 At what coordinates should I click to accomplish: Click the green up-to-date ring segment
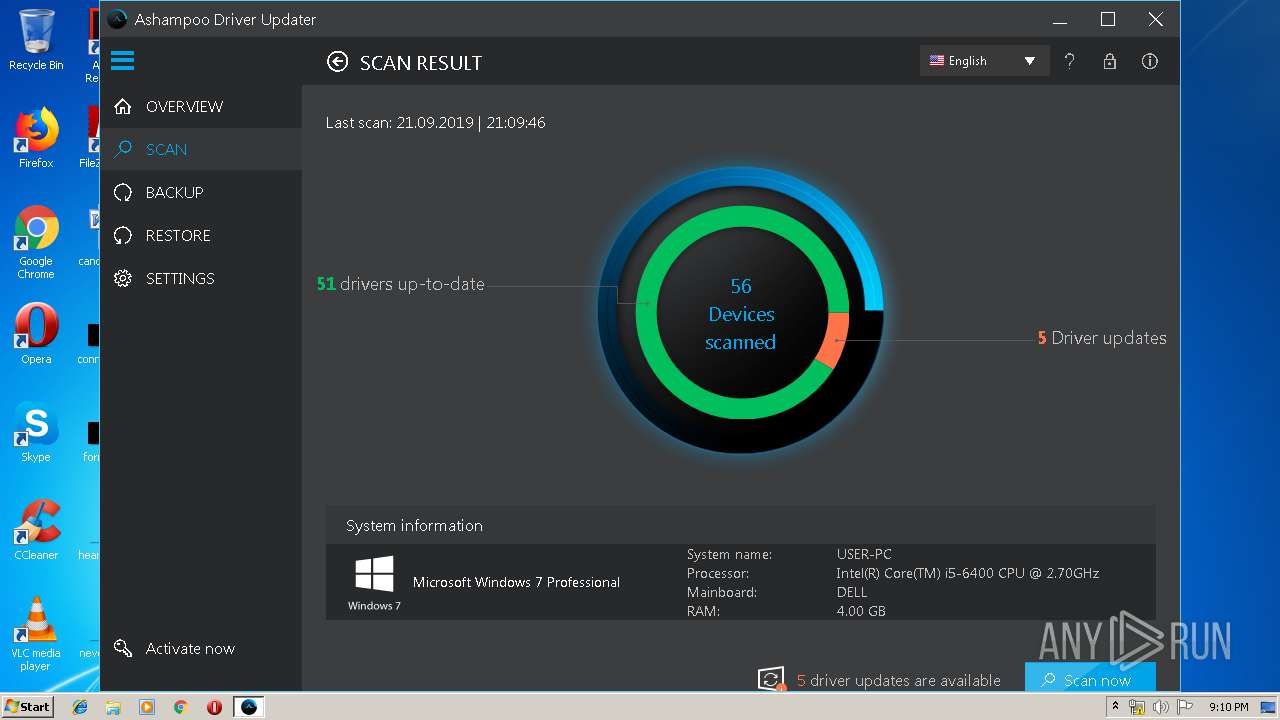coord(647,312)
